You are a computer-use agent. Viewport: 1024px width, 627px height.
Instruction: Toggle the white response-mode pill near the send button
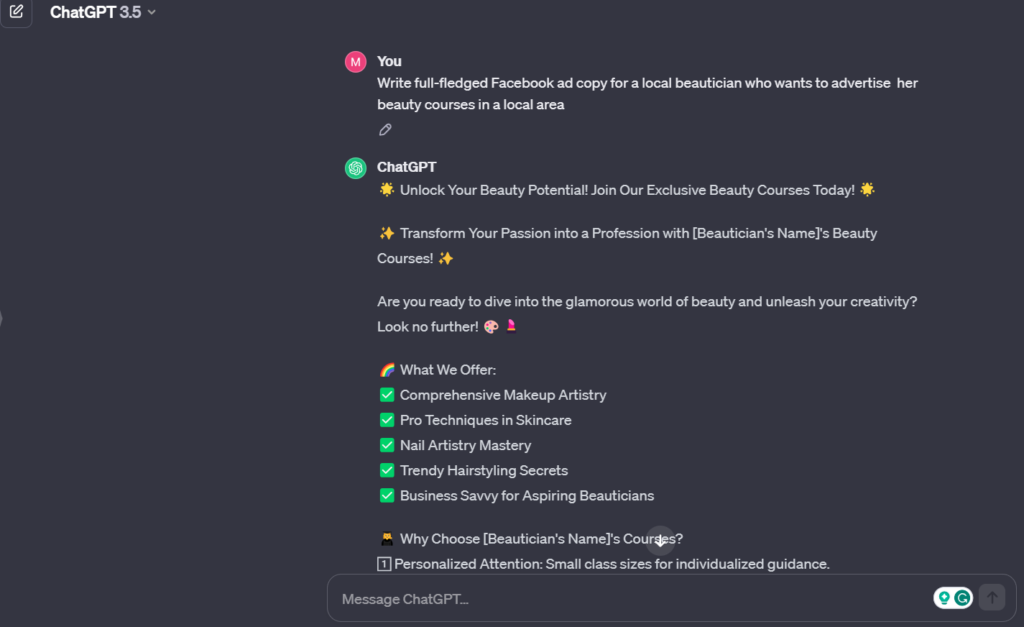pos(953,597)
